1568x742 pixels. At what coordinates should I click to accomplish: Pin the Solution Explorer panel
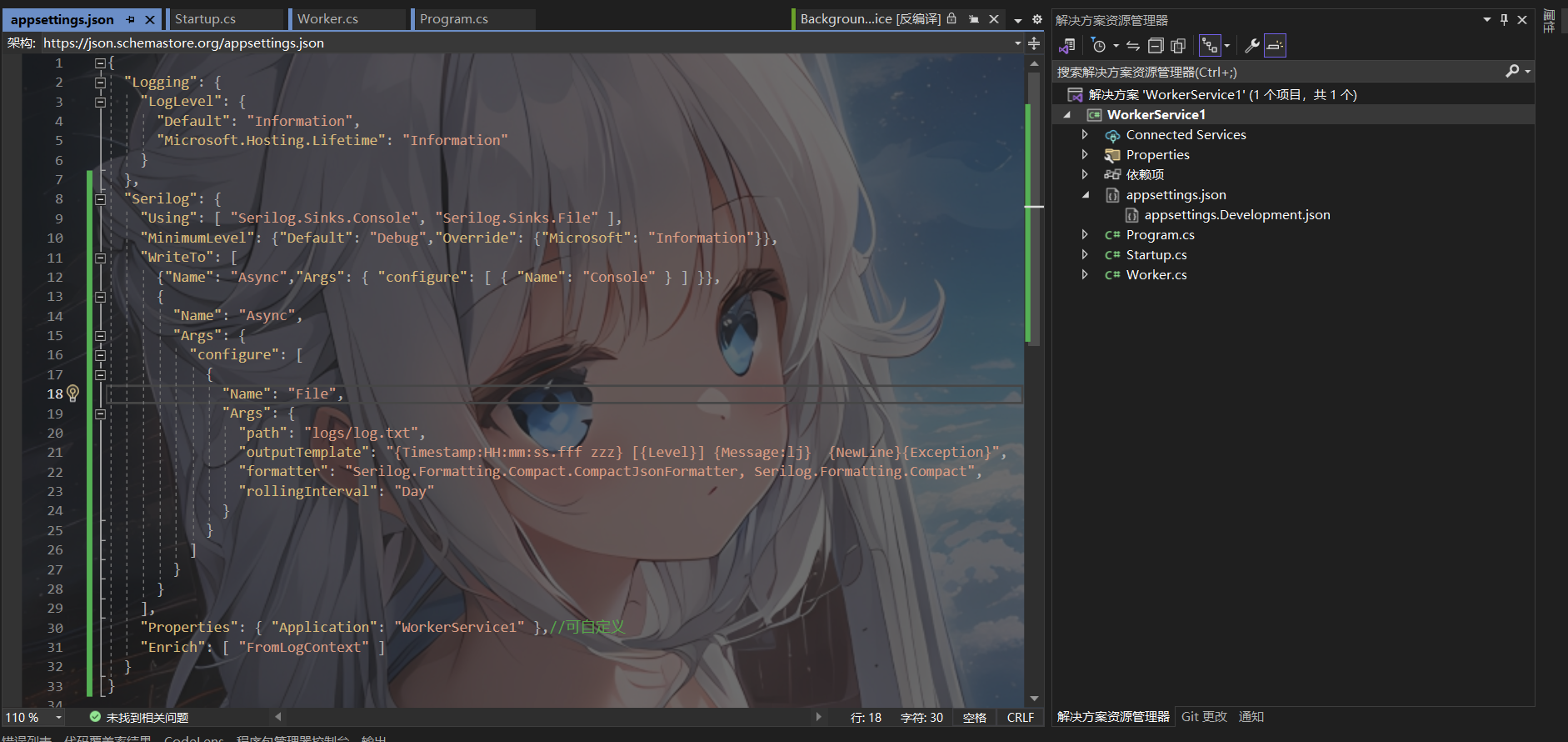point(1504,19)
